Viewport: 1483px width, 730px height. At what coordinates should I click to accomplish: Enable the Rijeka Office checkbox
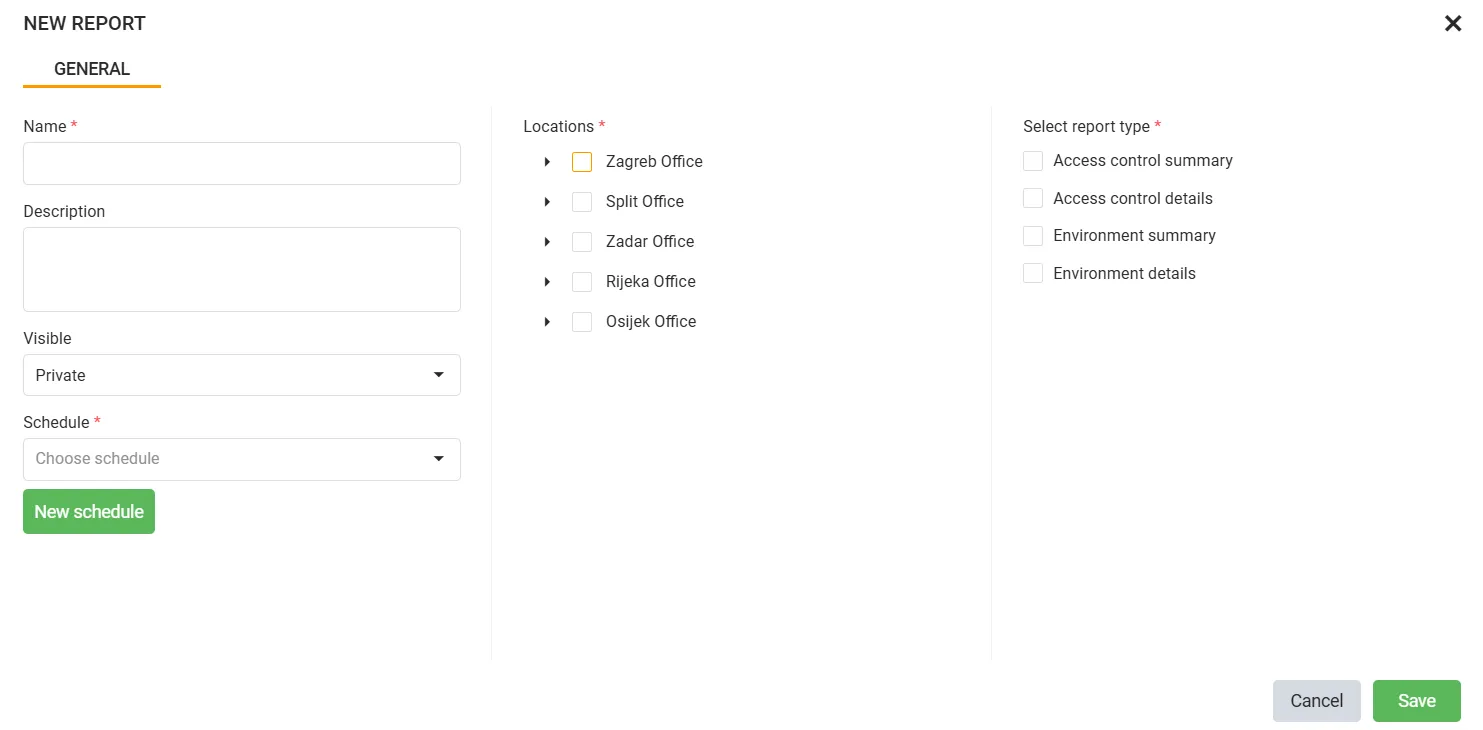click(x=582, y=282)
